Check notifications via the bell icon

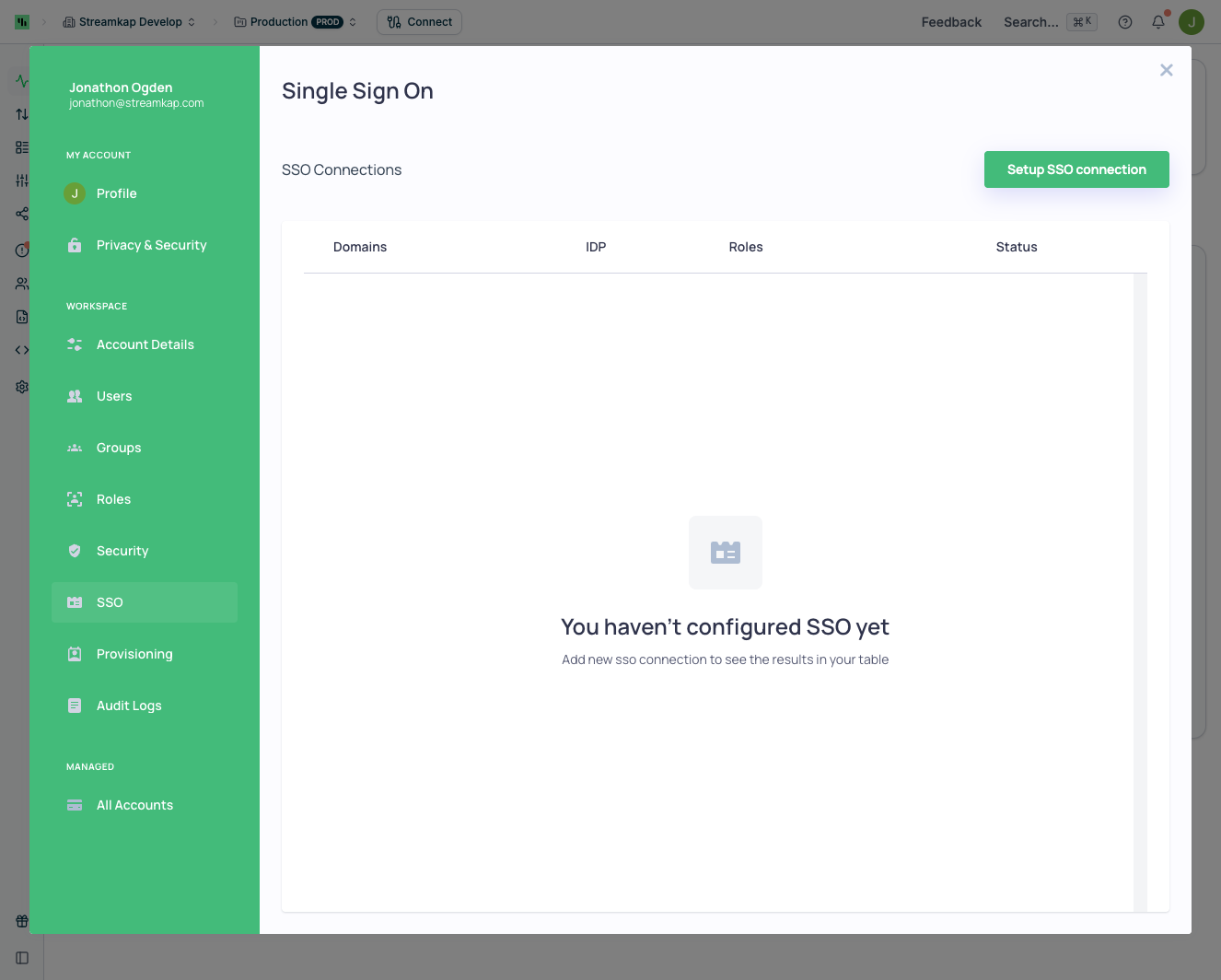[1157, 21]
